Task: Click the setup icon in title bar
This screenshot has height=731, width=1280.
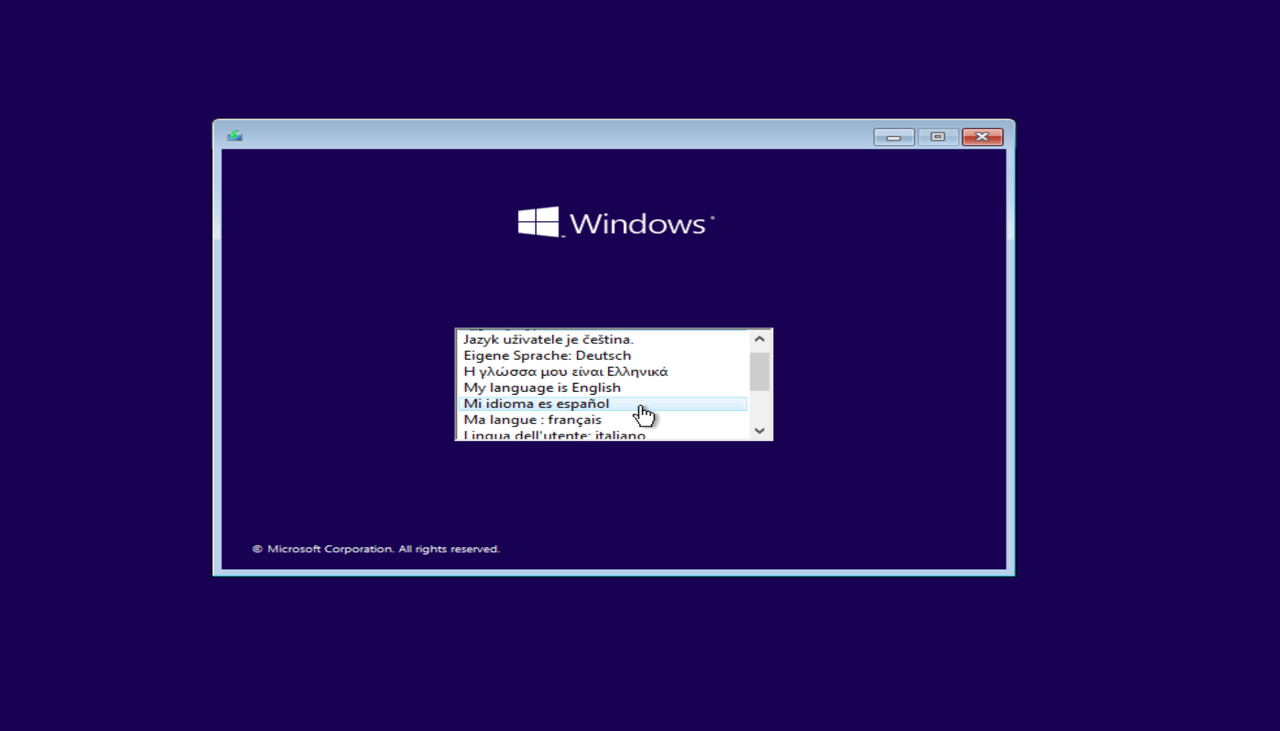Action: [x=234, y=136]
